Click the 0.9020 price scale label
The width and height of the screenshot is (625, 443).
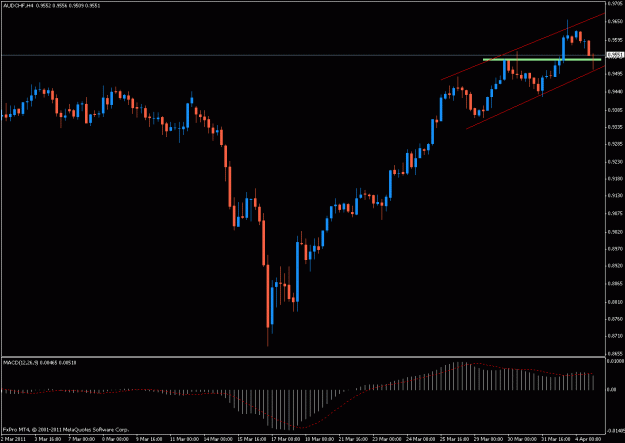tap(616, 232)
